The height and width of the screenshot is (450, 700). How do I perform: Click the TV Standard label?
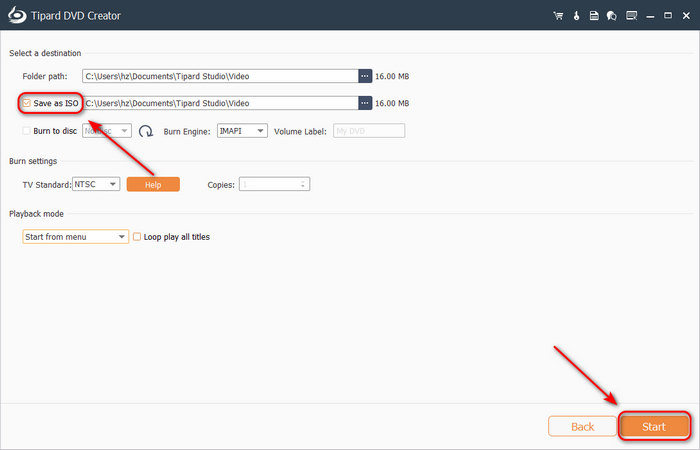point(46,185)
